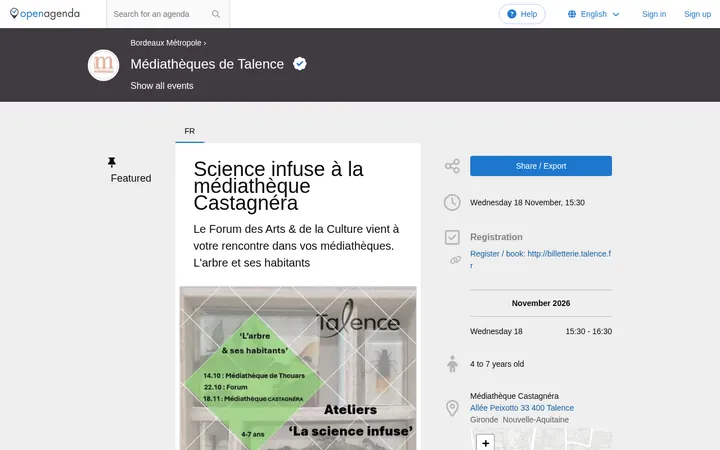Click the globe language icon
The width and height of the screenshot is (720, 450).
click(x=572, y=14)
